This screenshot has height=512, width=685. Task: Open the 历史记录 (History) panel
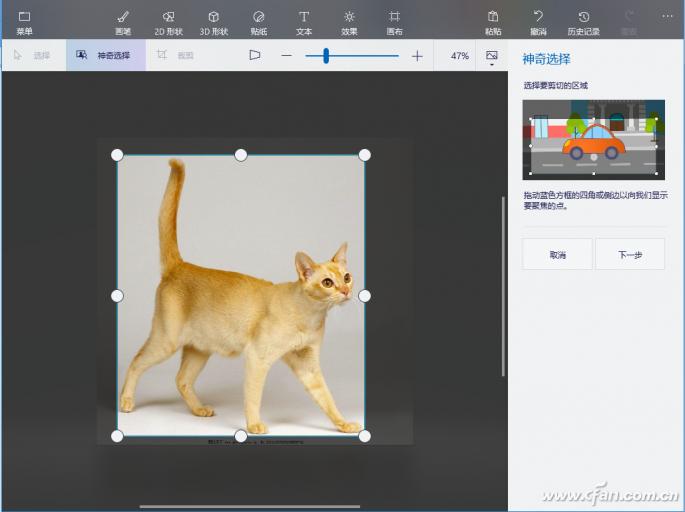click(x=584, y=22)
